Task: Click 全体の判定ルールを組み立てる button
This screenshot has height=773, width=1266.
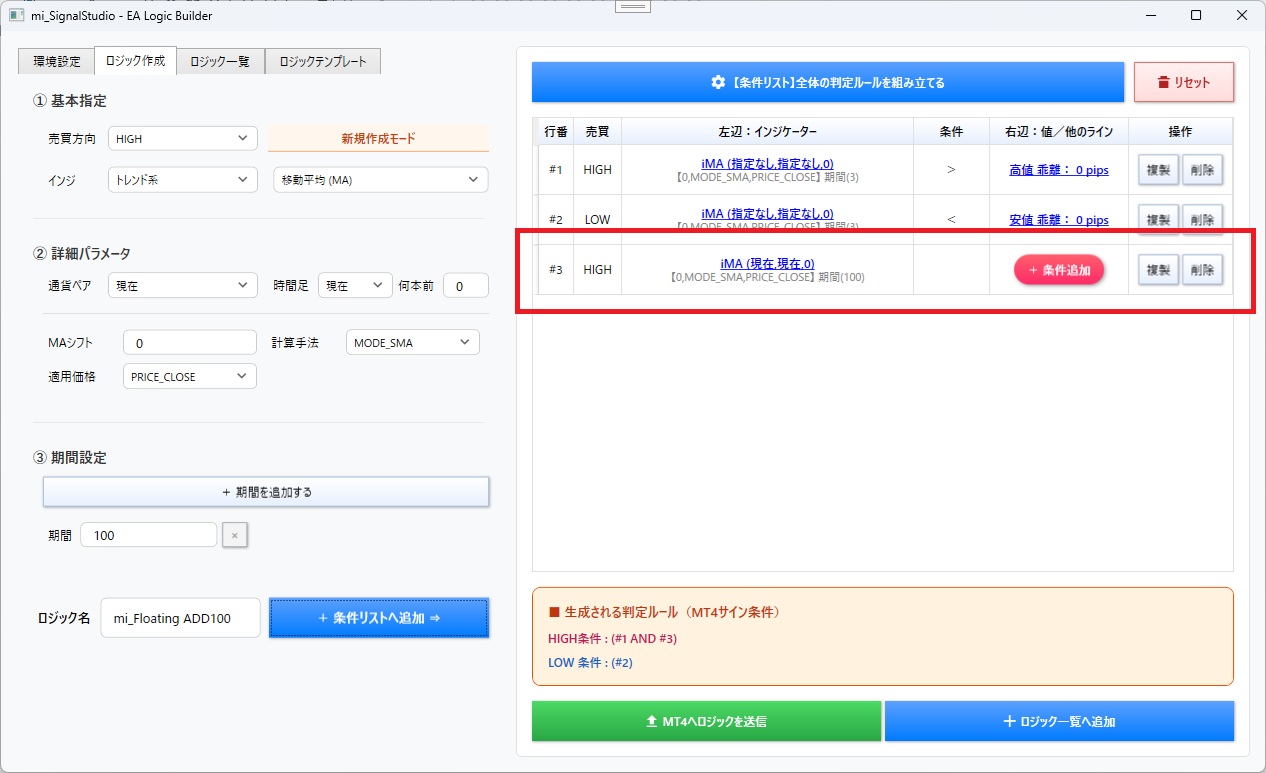Action: tap(828, 82)
